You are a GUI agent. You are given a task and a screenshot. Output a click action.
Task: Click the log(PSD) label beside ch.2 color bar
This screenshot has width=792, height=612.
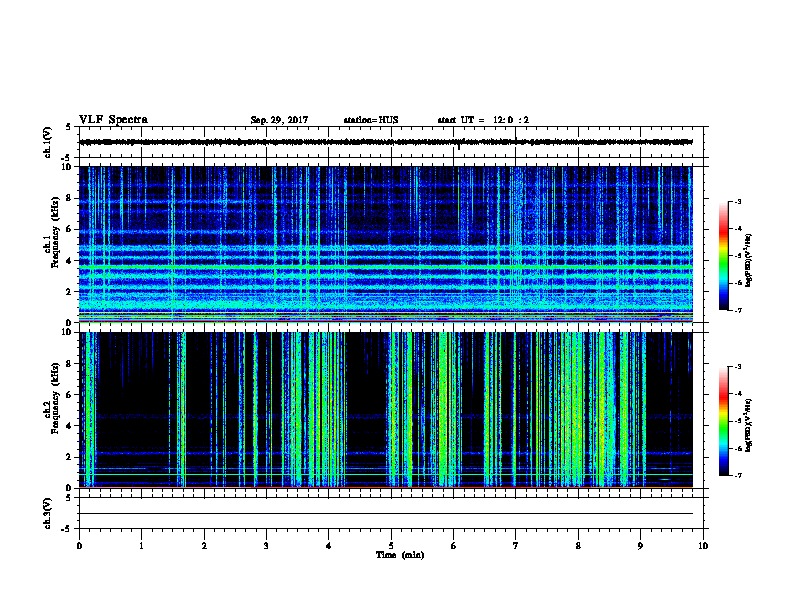tap(749, 426)
